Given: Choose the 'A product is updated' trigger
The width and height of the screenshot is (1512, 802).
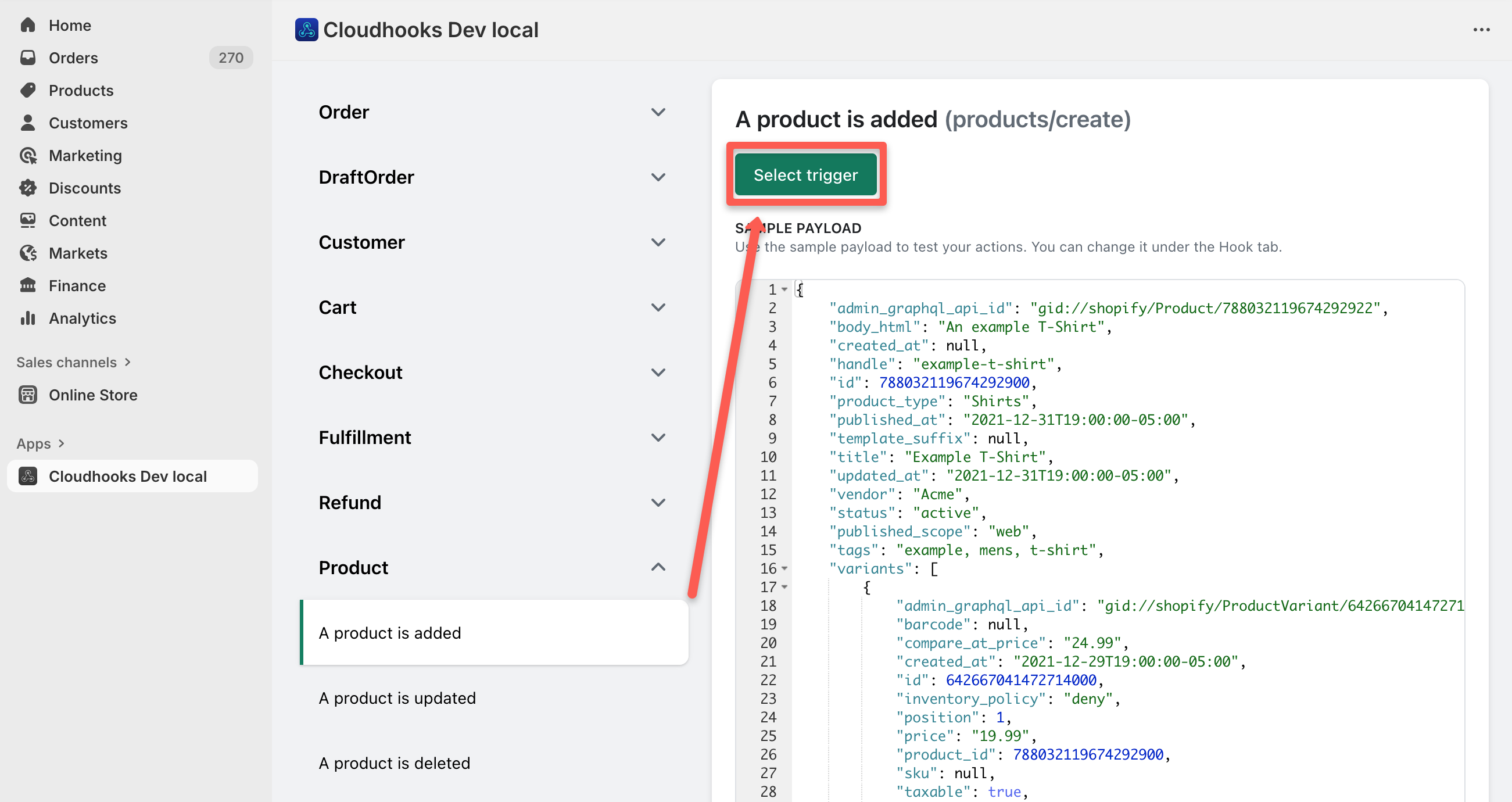Looking at the screenshot, I should coord(397,697).
